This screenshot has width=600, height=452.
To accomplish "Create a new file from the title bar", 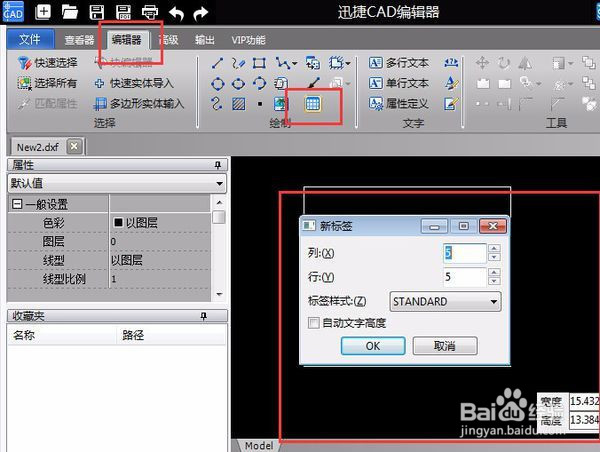I will (43, 12).
